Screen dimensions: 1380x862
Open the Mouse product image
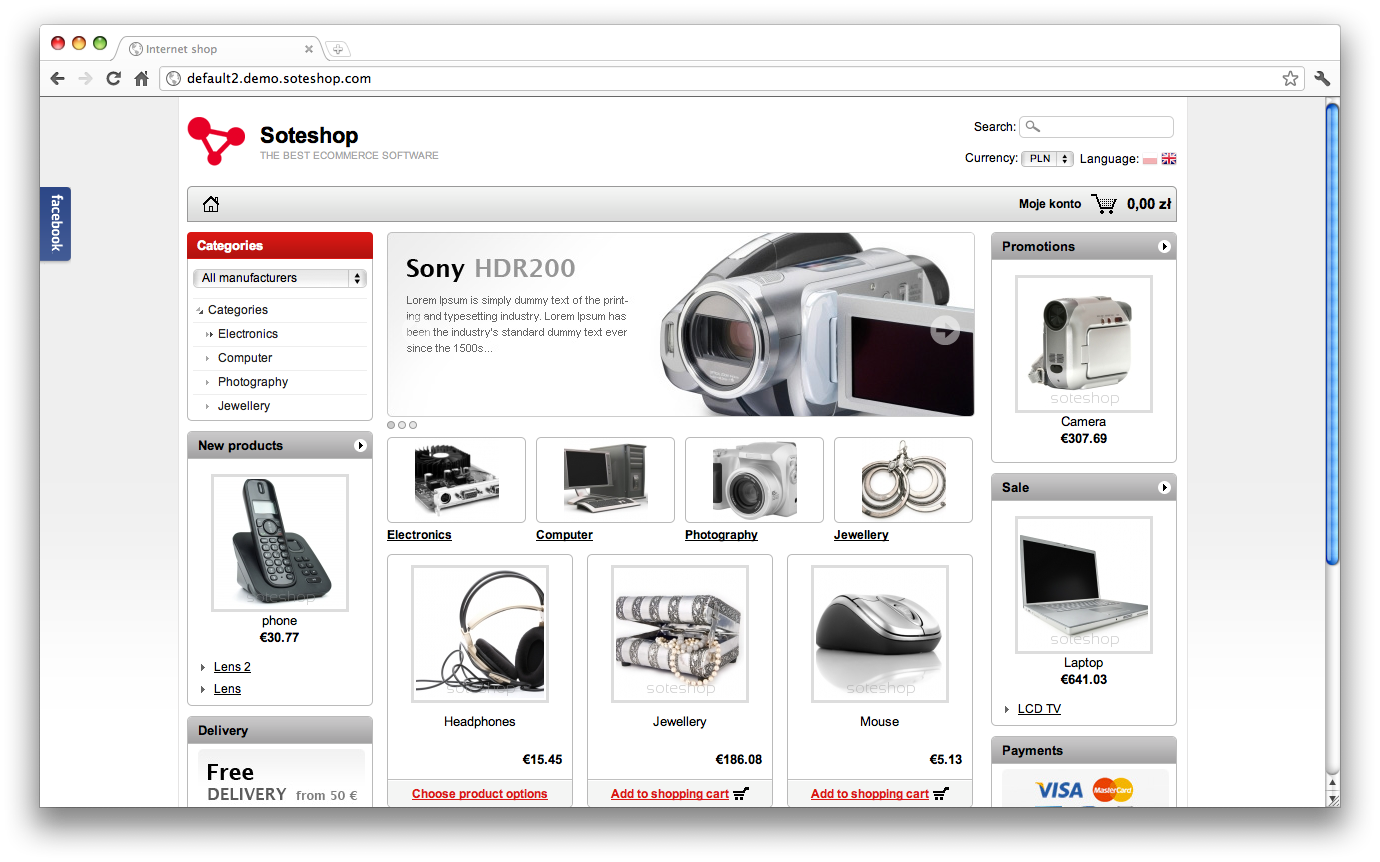(880, 634)
